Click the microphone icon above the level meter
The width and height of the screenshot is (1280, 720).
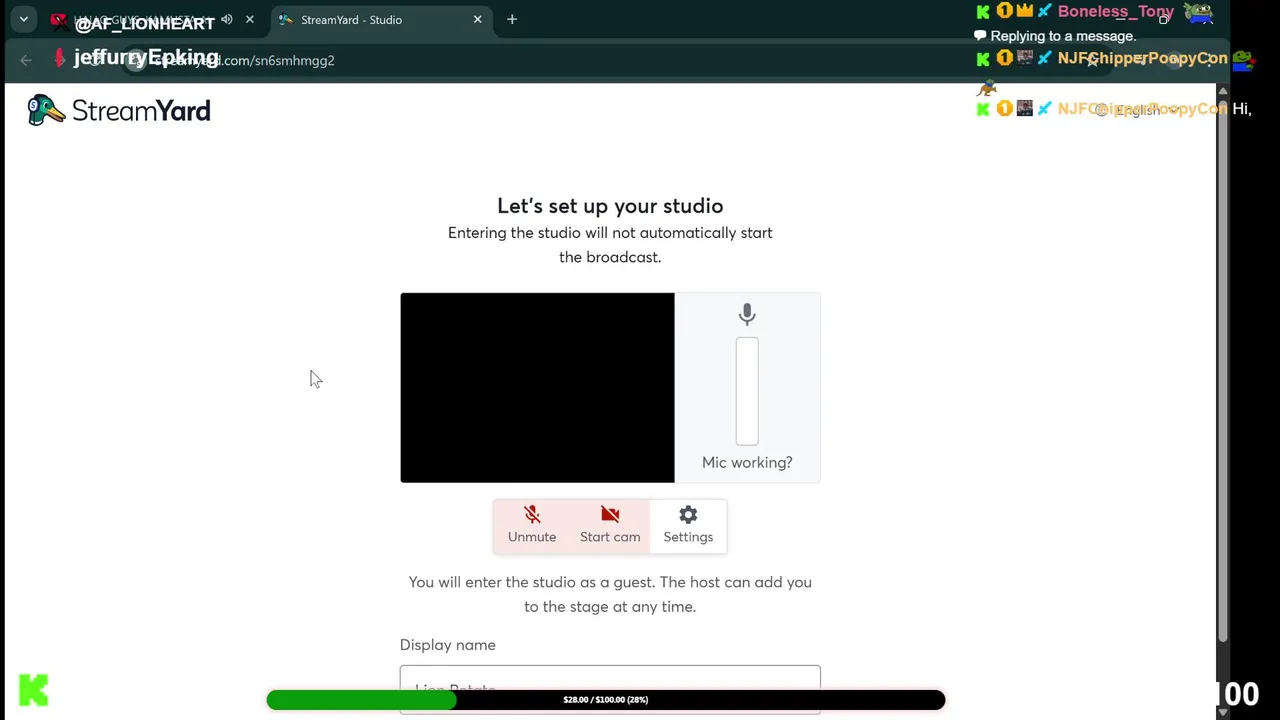coord(747,314)
